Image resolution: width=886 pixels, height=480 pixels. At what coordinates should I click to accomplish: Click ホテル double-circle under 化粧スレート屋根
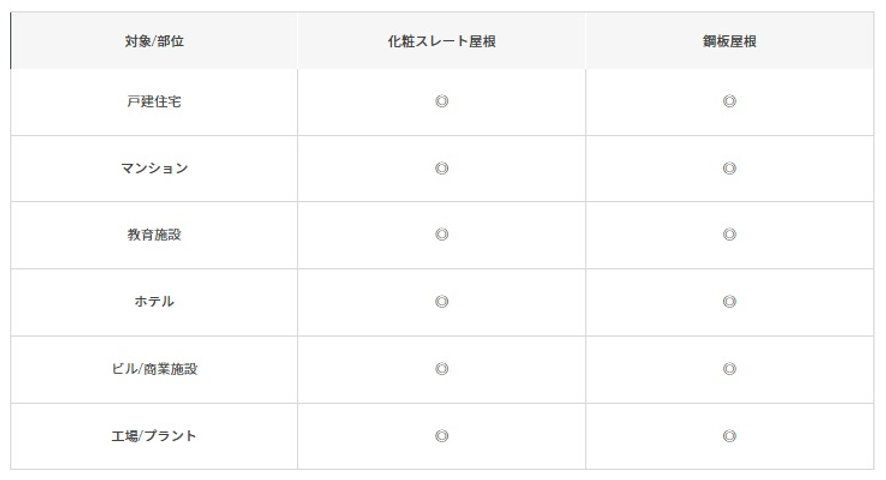pyautogui.click(x=442, y=301)
